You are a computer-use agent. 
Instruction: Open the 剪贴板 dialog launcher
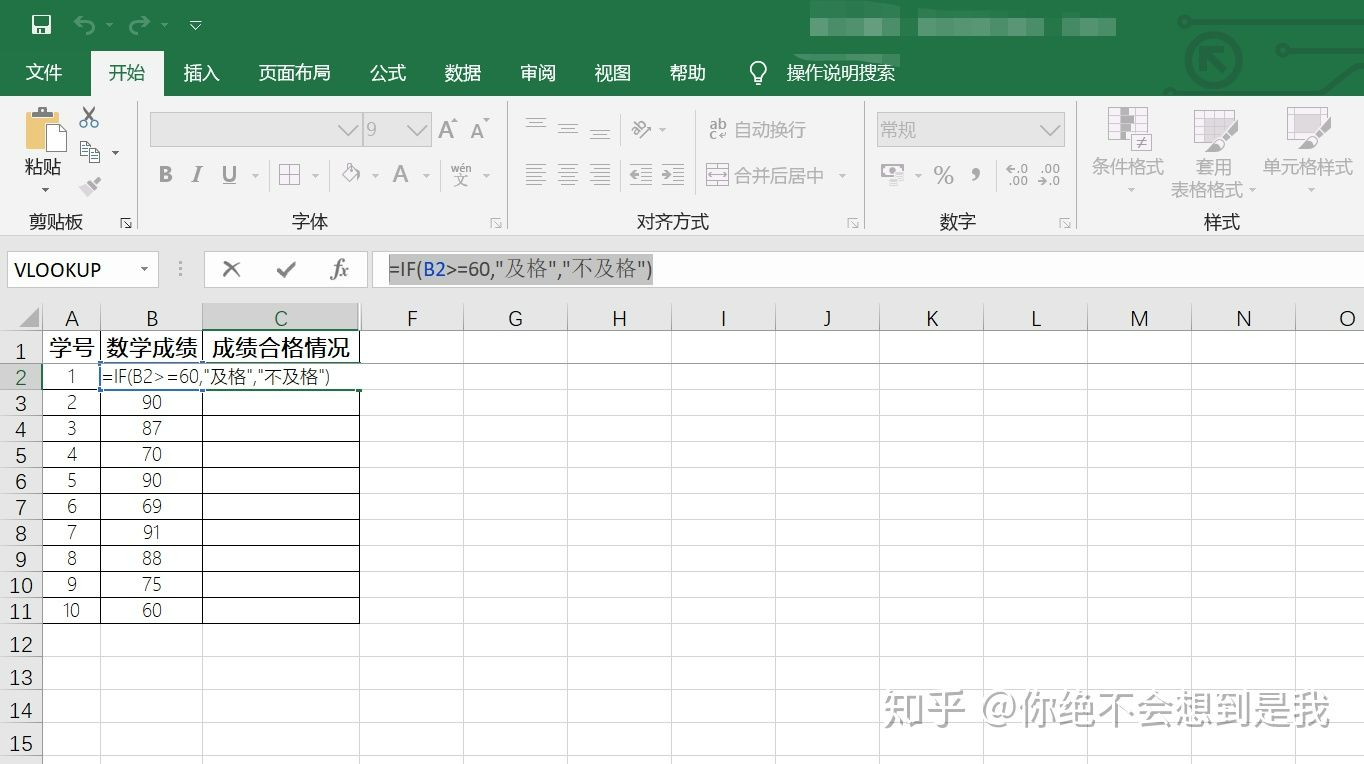(x=126, y=223)
